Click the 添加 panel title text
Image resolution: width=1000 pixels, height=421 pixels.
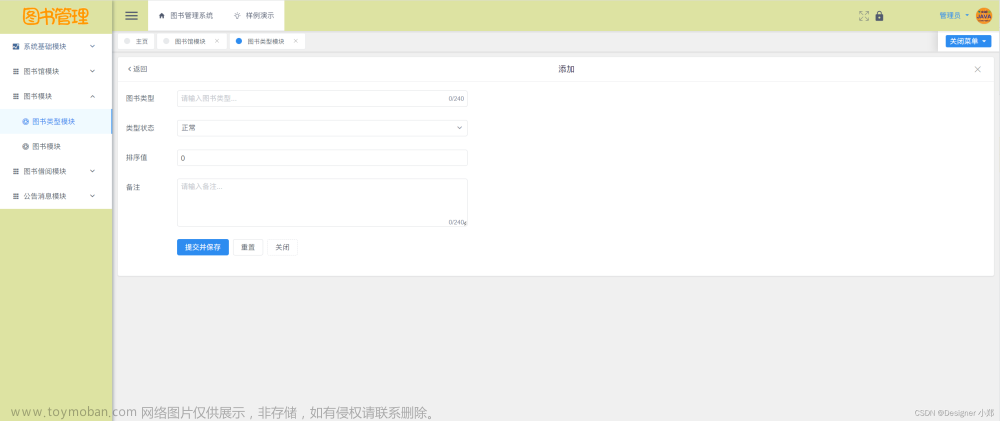[566, 69]
